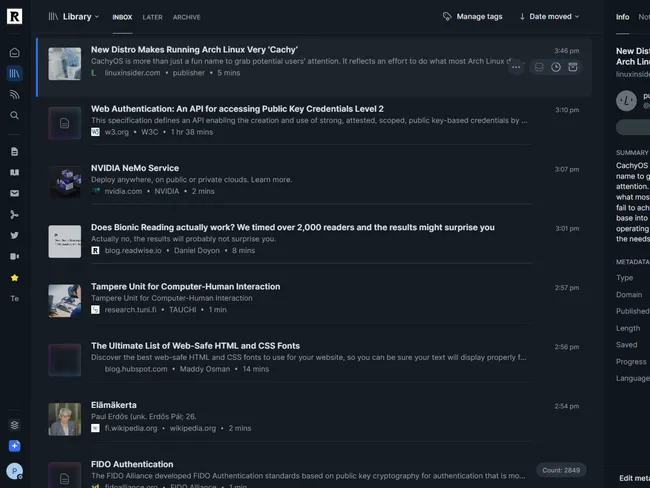
Task: Archive the CachyOS article via box icon
Action: coord(573,67)
